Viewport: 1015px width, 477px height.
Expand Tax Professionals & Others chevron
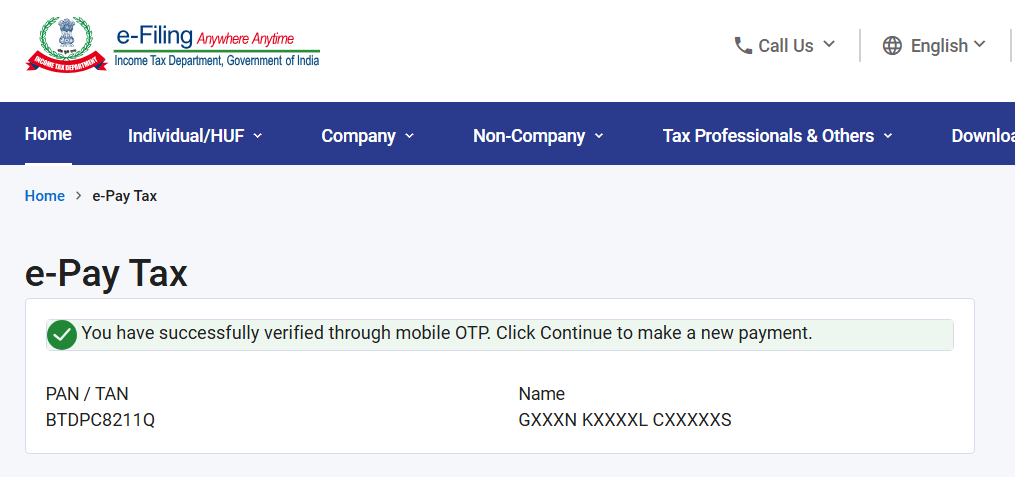pos(888,136)
